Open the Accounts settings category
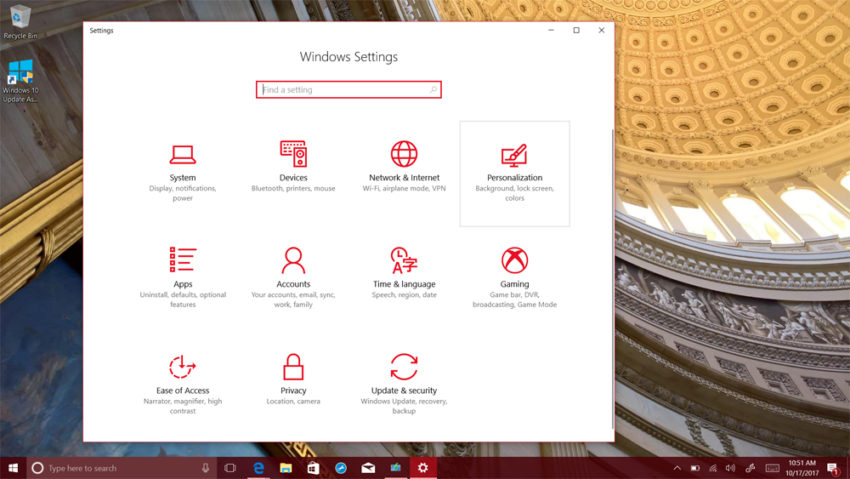The image size is (850, 479). pos(293,280)
